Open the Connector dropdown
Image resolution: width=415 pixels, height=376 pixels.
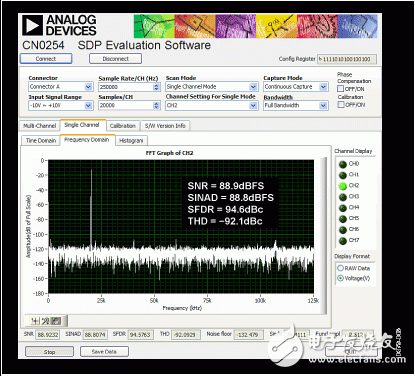61,87
